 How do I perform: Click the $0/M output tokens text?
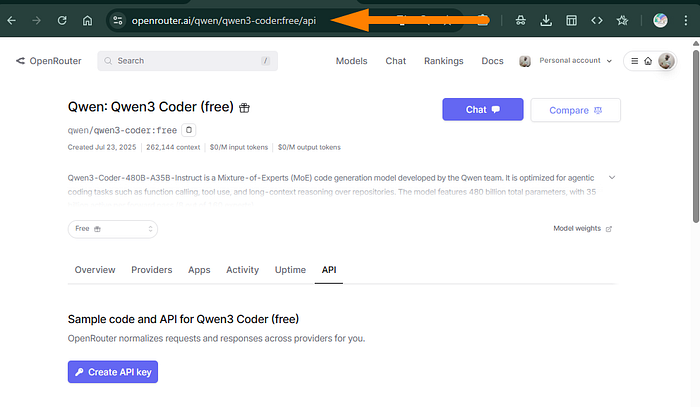tap(309, 147)
